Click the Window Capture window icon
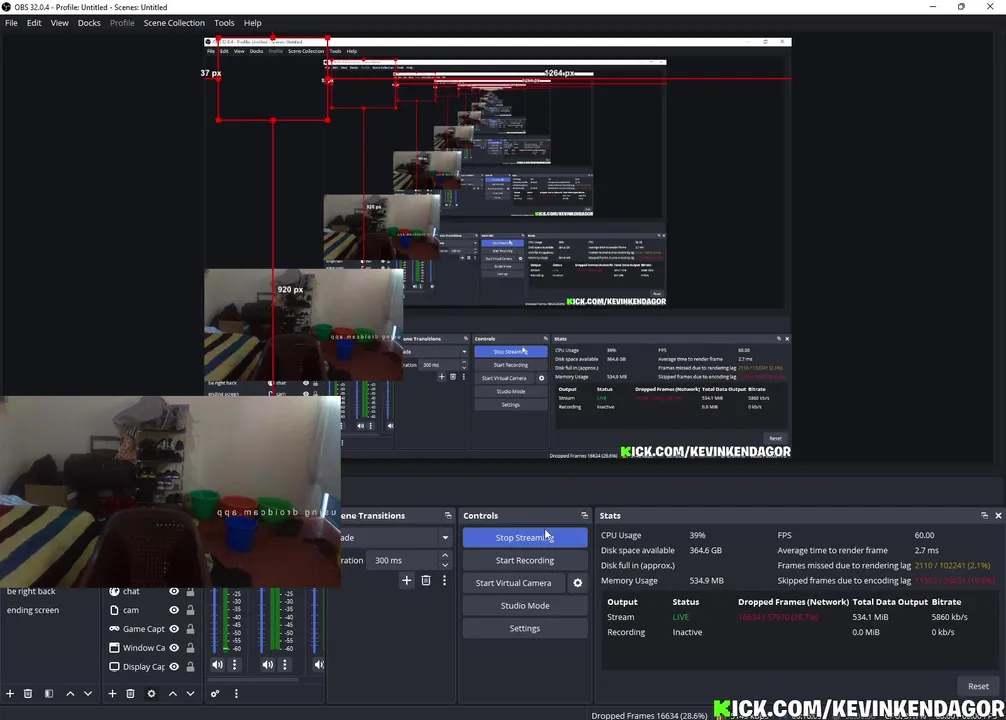Image resolution: width=1006 pixels, height=720 pixels. [114, 648]
